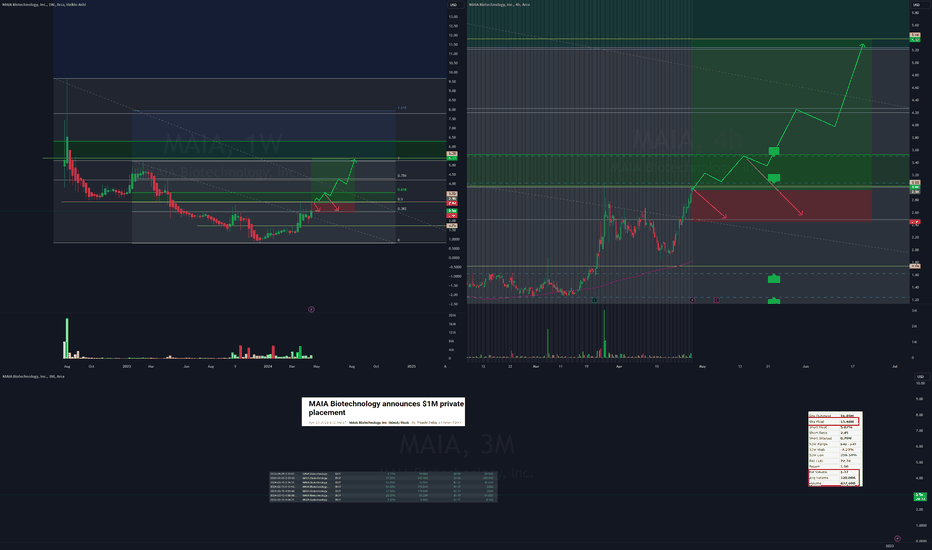The image size is (932, 550).
Task: Open the USD currency selector on 4h chart
Action: click(x=916, y=5)
